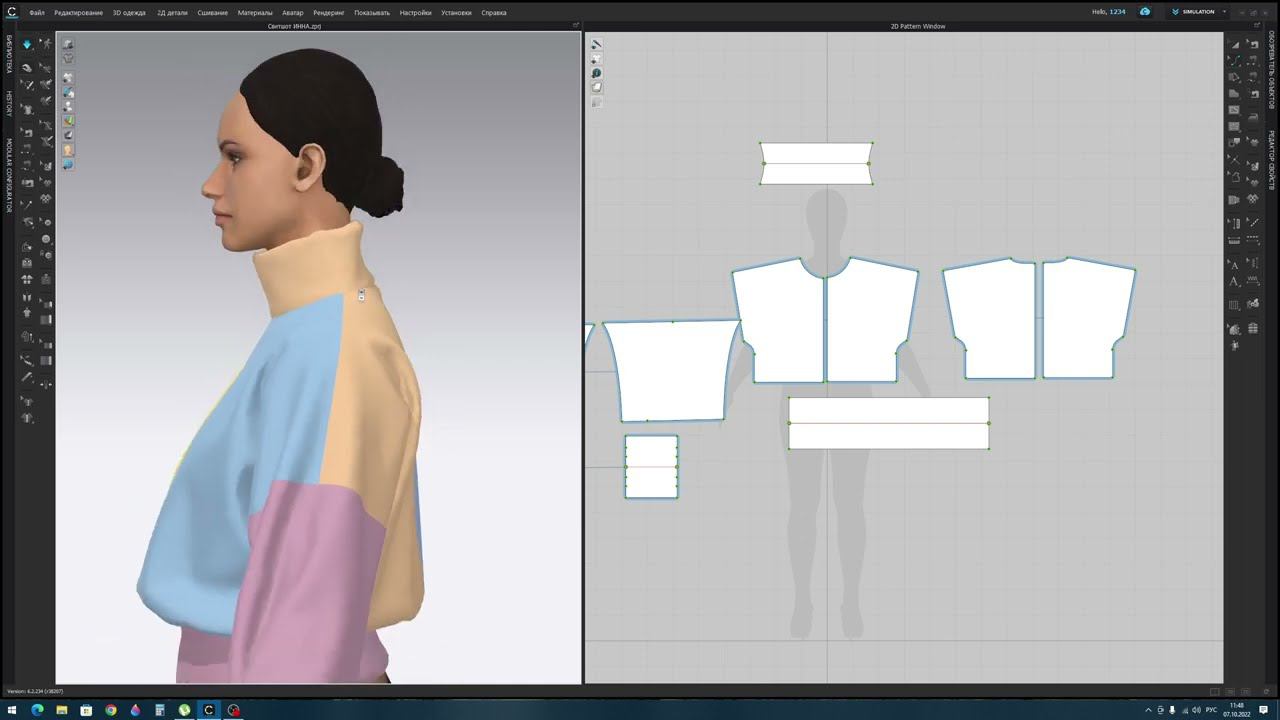Click the Свитшот ИННА.zprj window title
Viewport: 1280px width, 720px height.
[294, 26]
